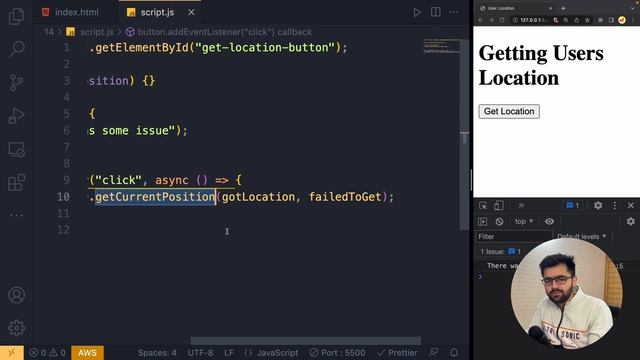Clear the console
The height and width of the screenshot is (360, 640).
pos(499,222)
